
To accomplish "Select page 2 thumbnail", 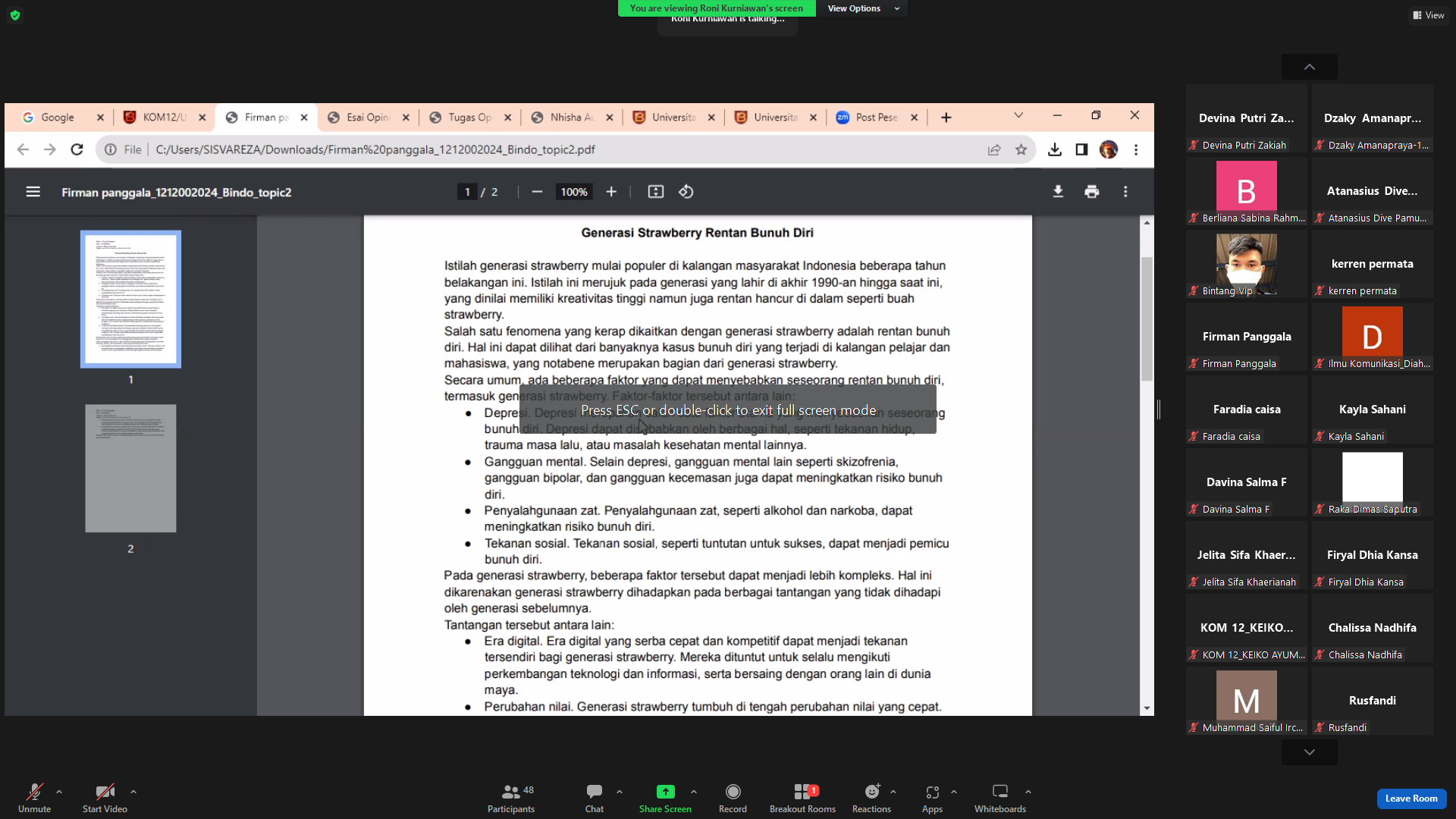I will point(130,468).
